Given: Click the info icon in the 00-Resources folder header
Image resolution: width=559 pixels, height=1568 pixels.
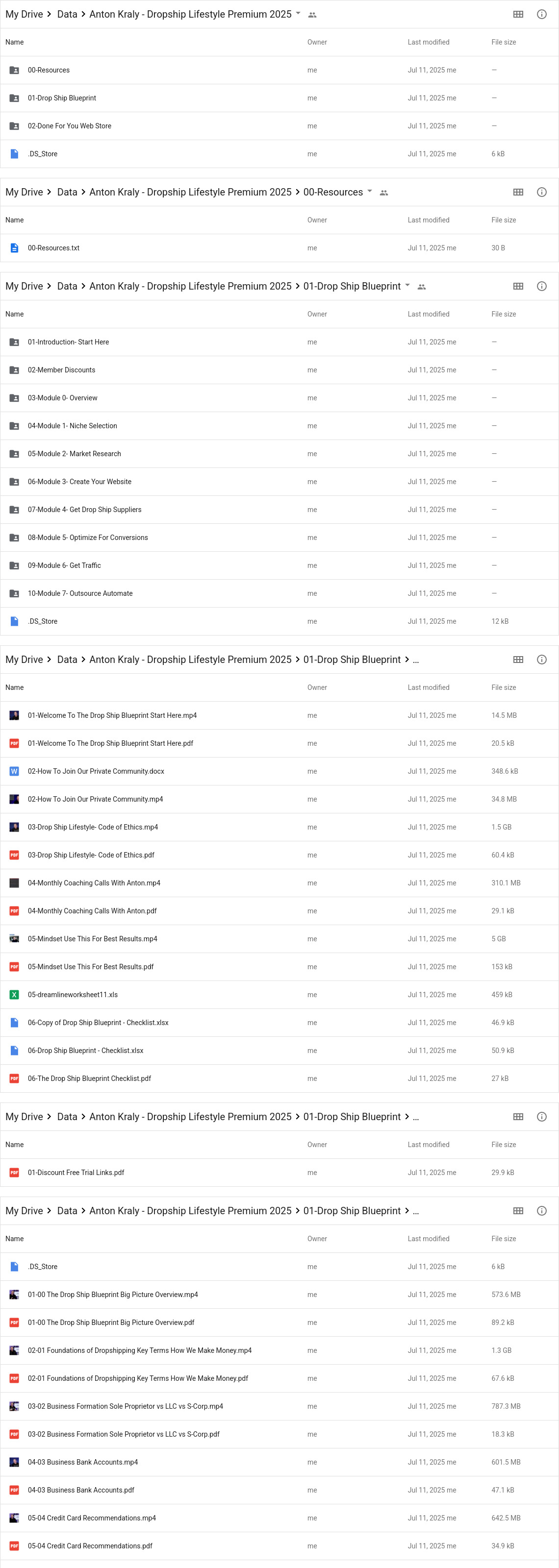Looking at the screenshot, I should (x=541, y=193).
